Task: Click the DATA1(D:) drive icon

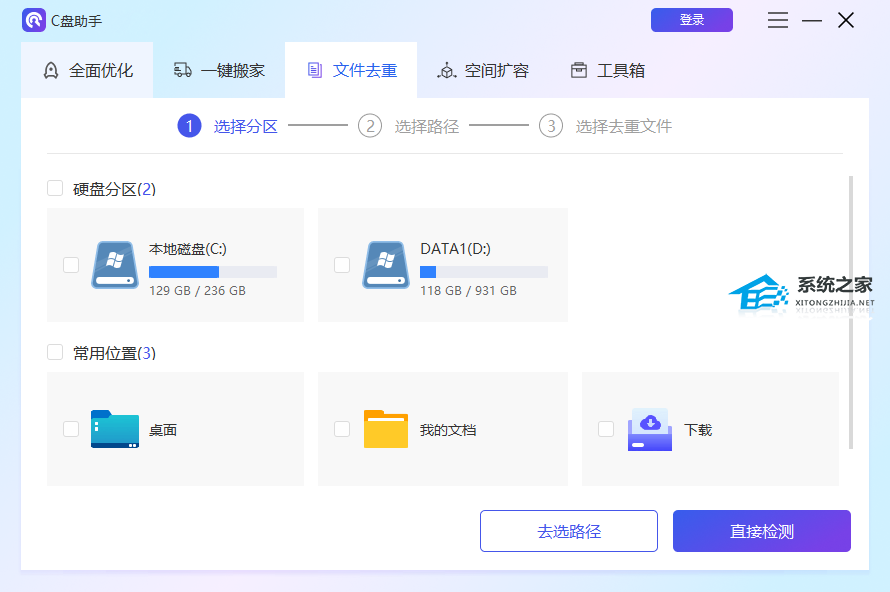Action: click(x=386, y=265)
